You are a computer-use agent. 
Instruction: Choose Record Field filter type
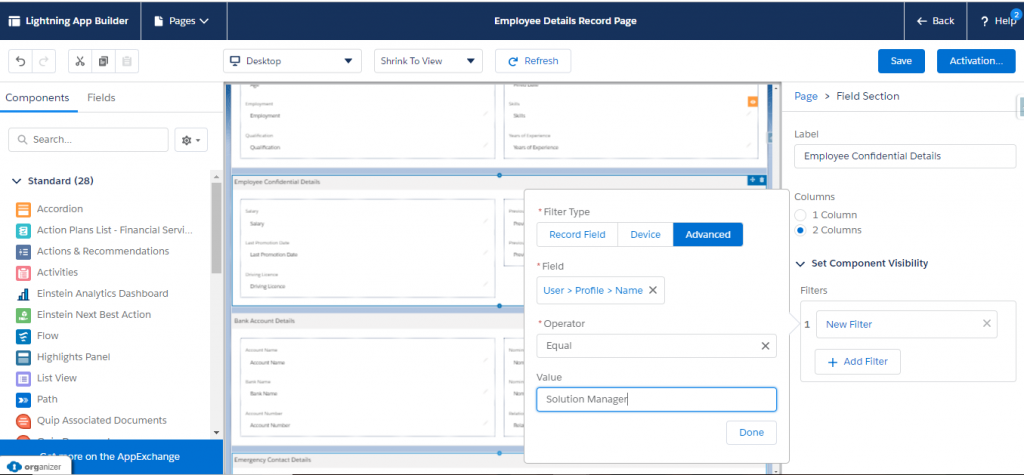coord(577,235)
